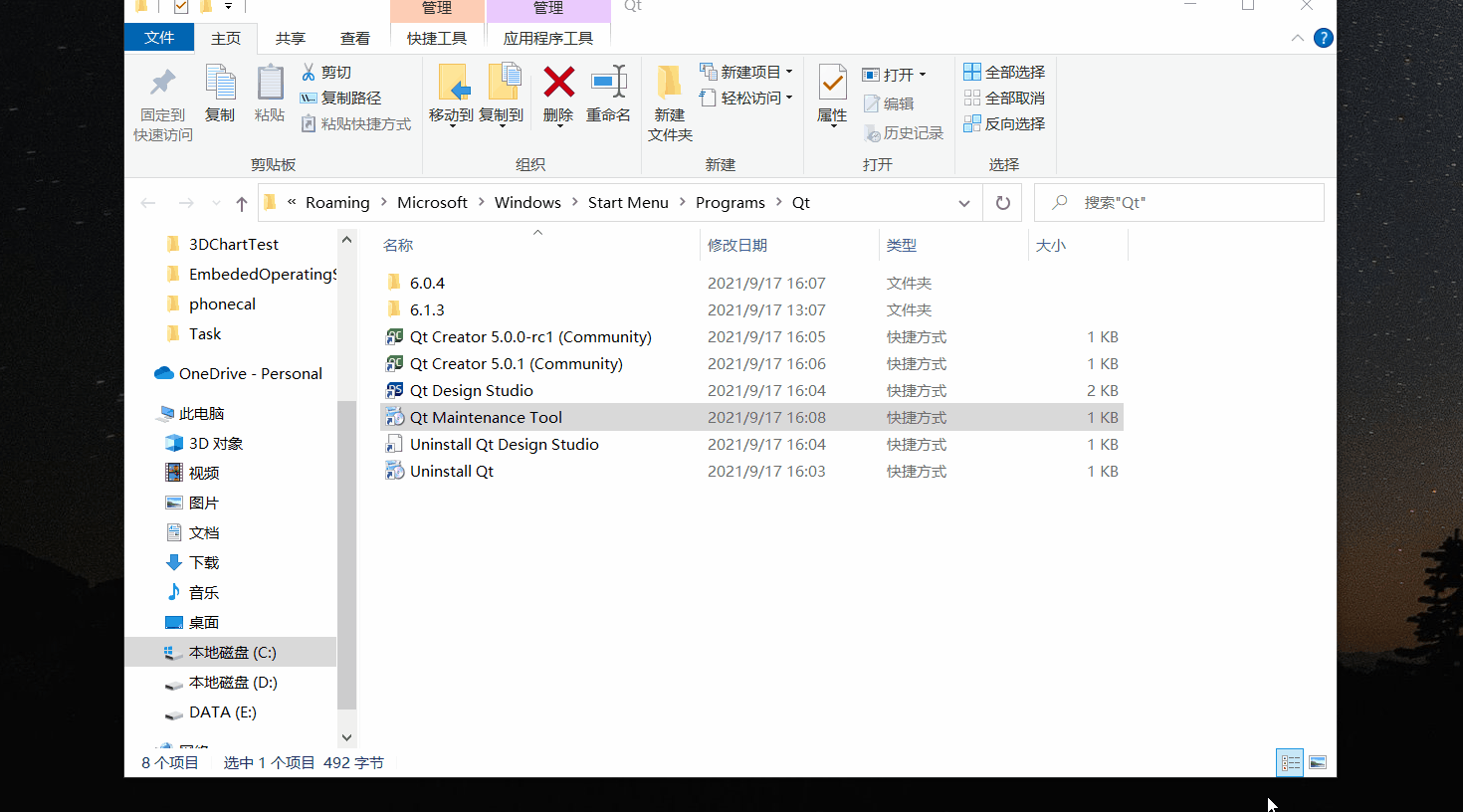The height and width of the screenshot is (812, 1463).
Task: Open the File (文件) tab
Action: click(159, 38)
